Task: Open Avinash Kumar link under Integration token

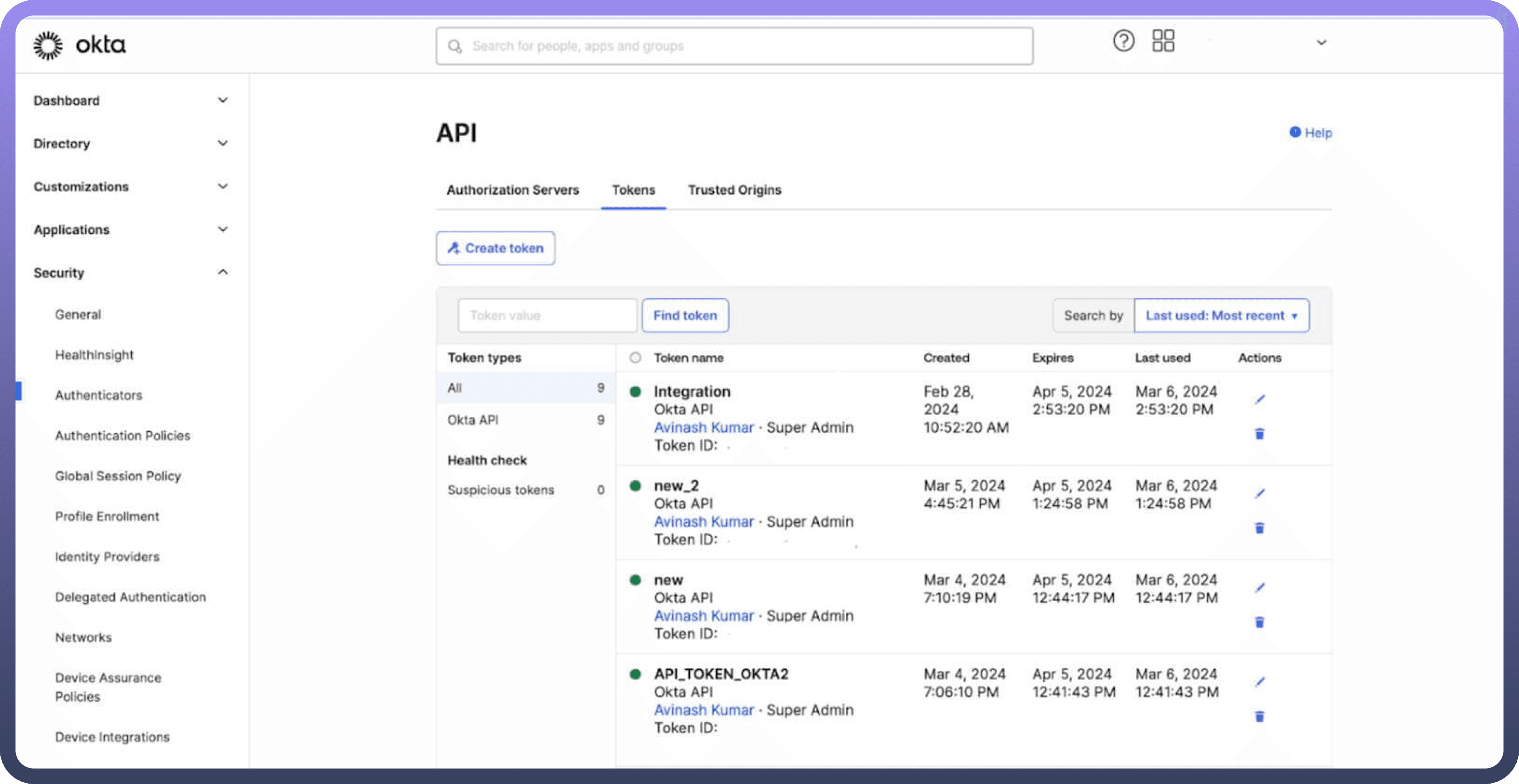Action: (x=703, y=427)
